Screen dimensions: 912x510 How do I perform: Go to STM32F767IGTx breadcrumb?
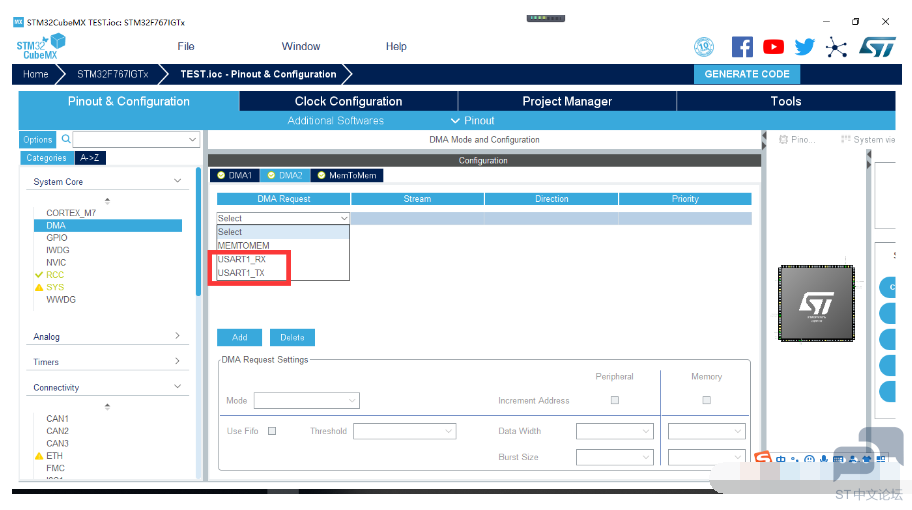pos(112,74)
